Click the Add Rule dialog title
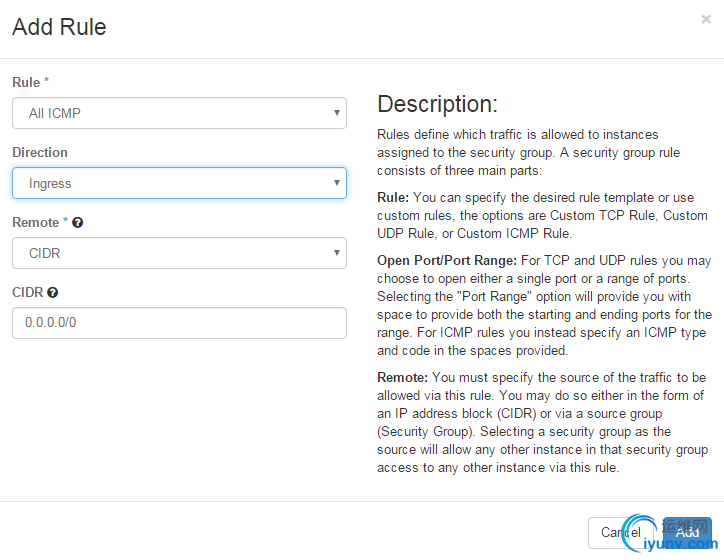Image resolution: width=724 pixels, height=560 pixels. coord(59,27)
